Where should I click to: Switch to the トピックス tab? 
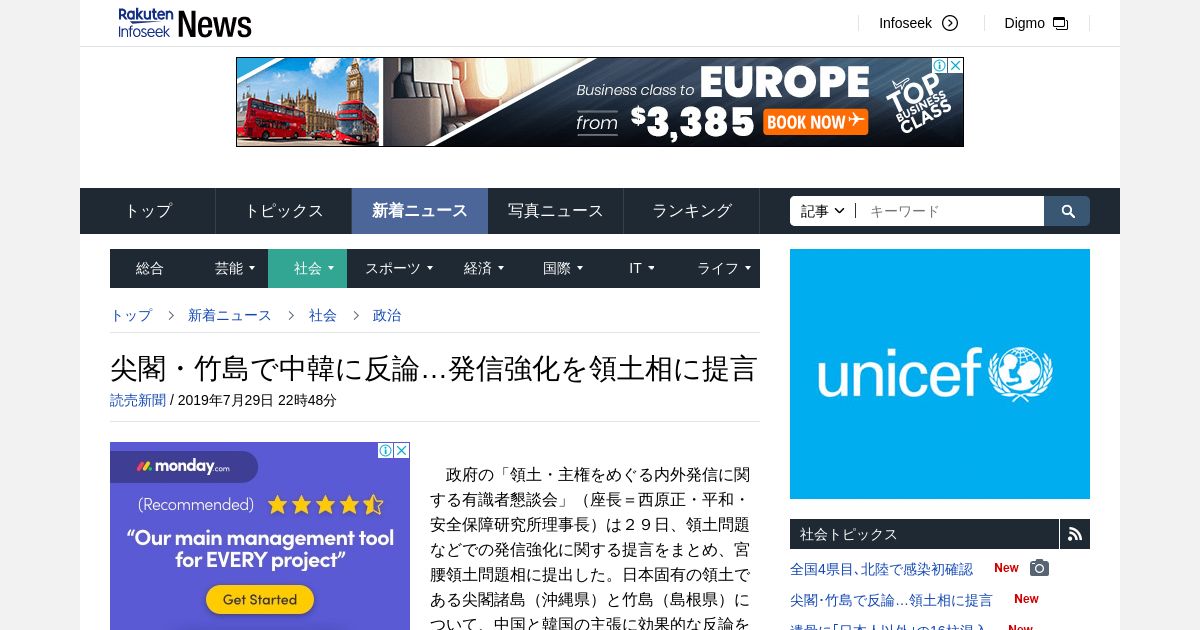(284, 211)
